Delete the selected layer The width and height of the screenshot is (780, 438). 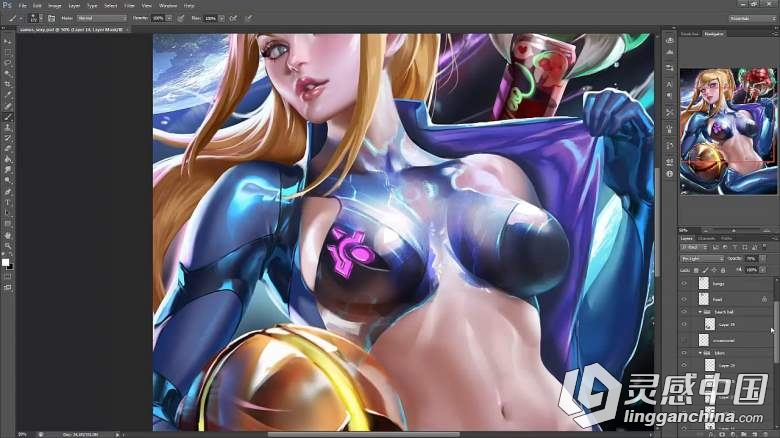coord(766,435)
